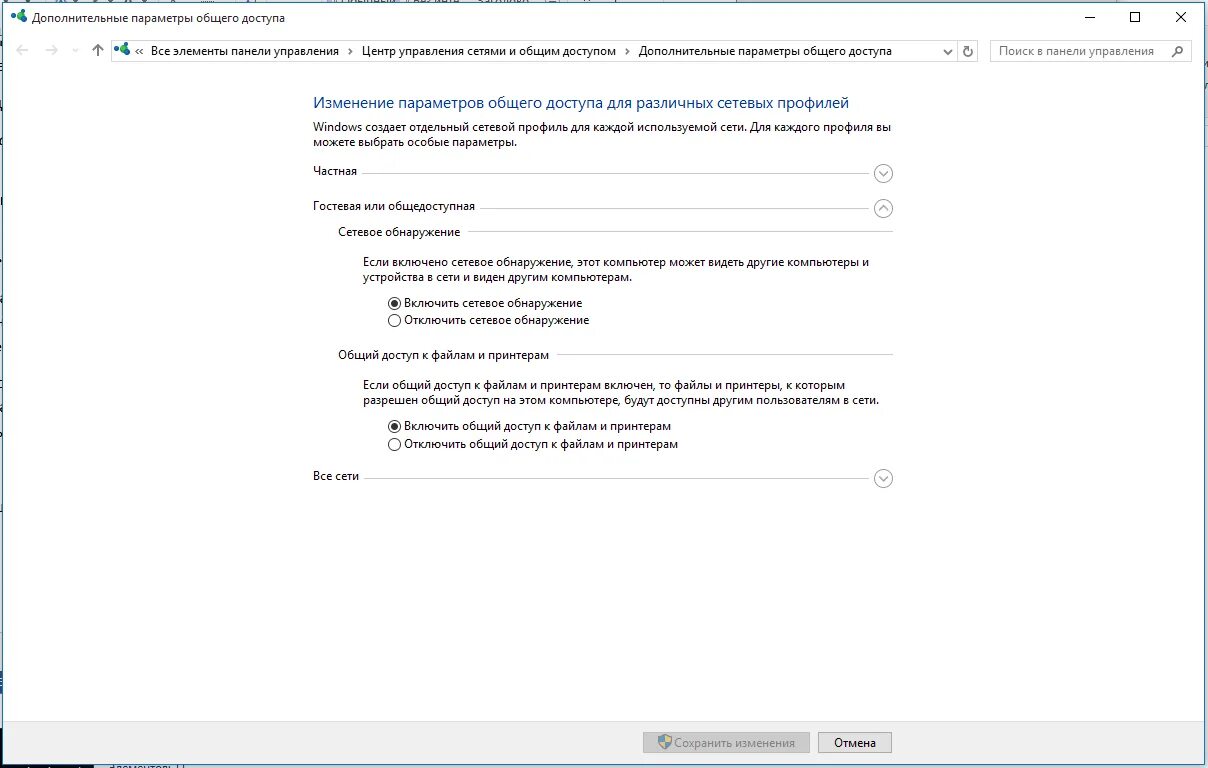1208x768 pixels.
Task: Click the 'Общий доступ к файлам и принтерам' heading
Action: (x=444, y=355)
